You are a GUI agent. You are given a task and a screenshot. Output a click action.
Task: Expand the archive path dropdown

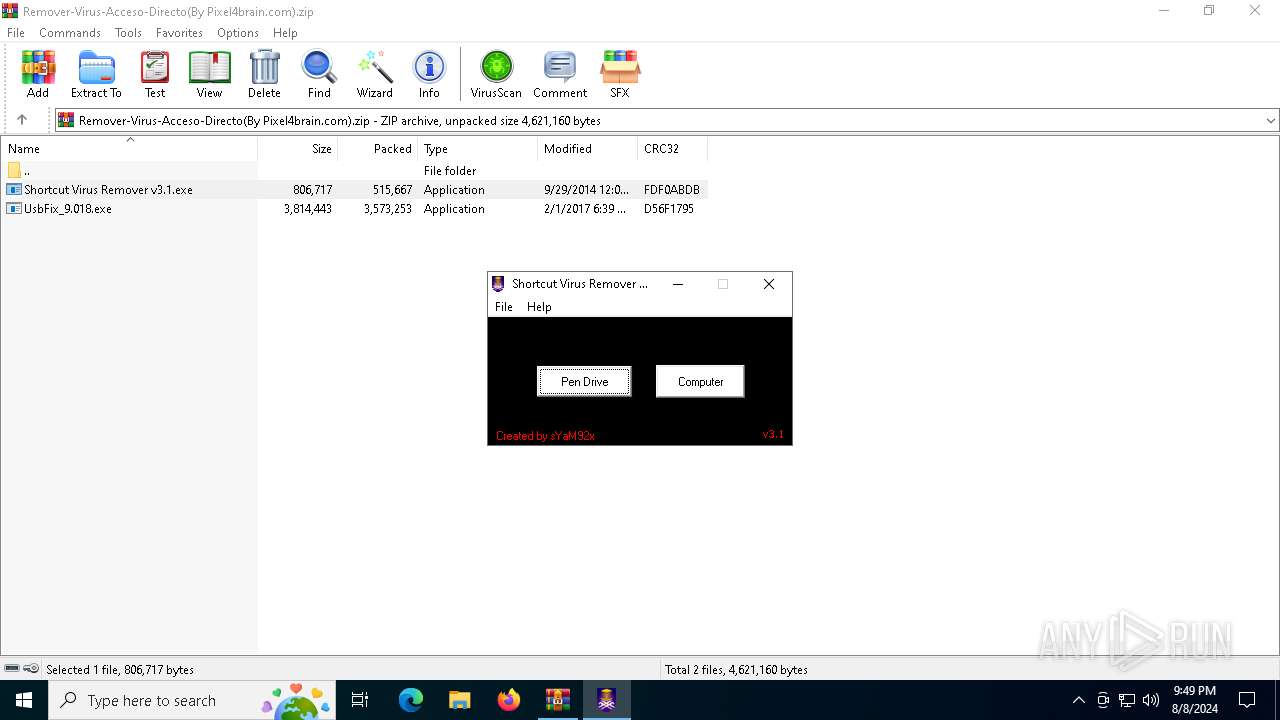(x=1270, y=120)
